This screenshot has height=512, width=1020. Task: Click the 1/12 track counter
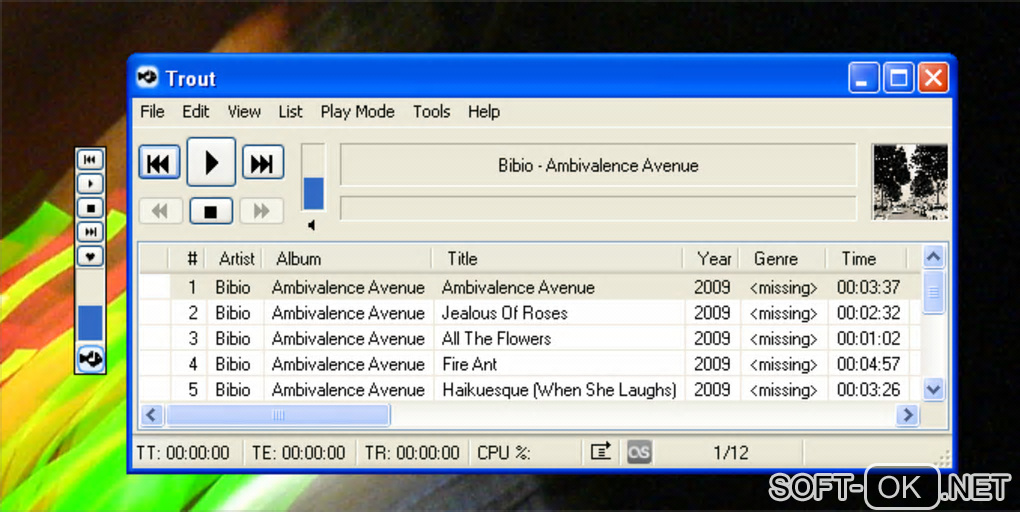point(731,453)
